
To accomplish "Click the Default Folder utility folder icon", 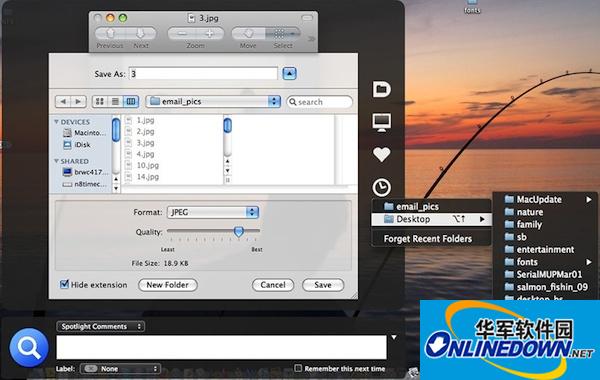I will (x=382, y=89).
